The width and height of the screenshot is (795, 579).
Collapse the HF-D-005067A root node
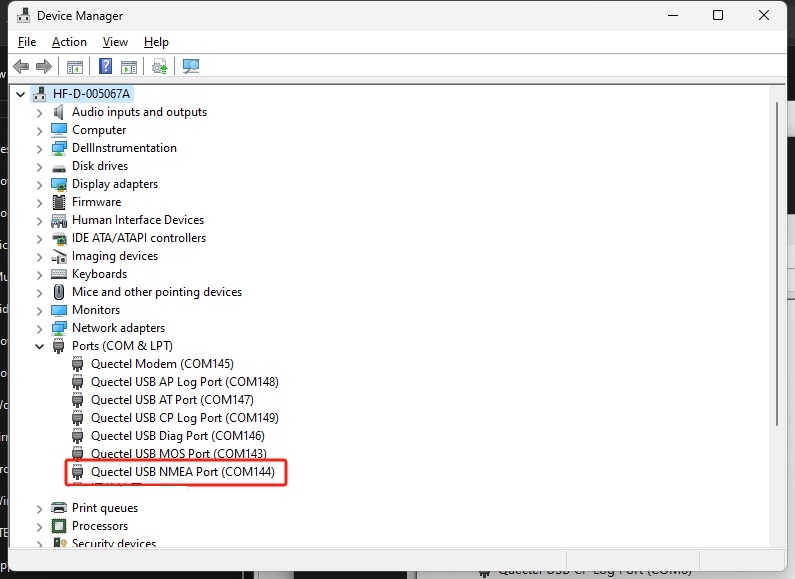click(x=20, y=94)
